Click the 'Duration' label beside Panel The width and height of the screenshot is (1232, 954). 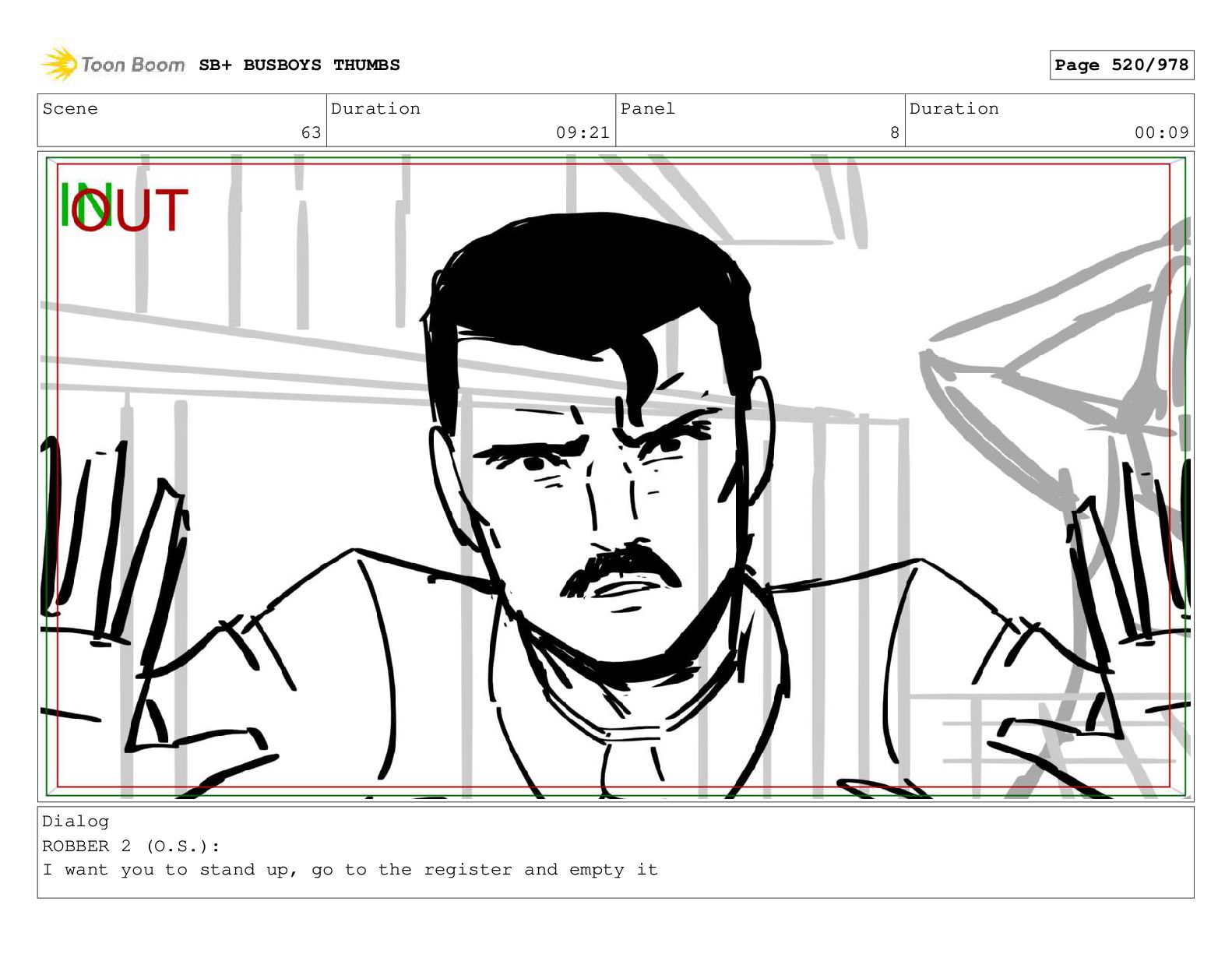(x=954, y=109)
